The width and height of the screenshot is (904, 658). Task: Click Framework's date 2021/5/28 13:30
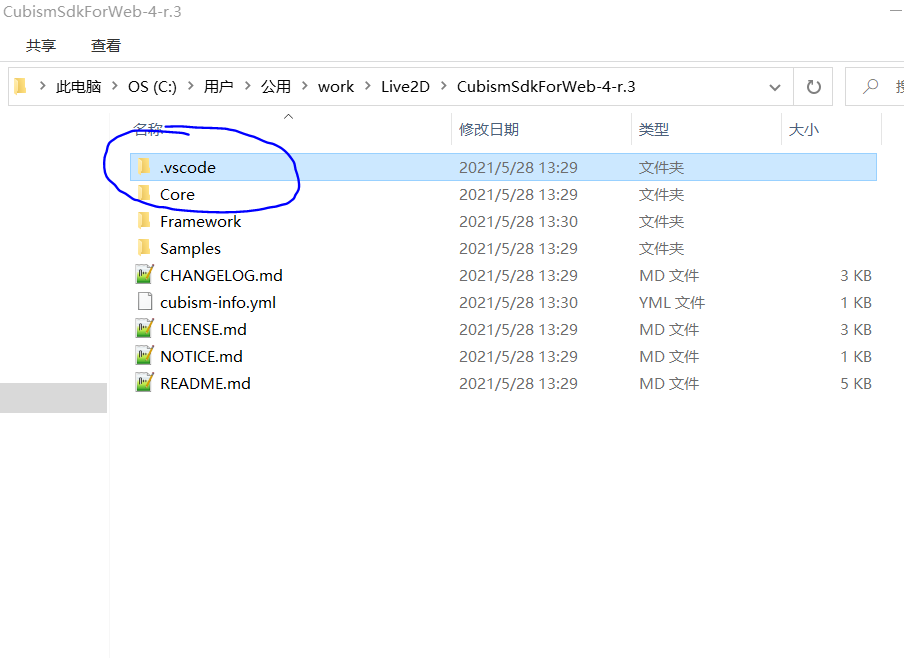pyautogui.click(x=518, y=221)
